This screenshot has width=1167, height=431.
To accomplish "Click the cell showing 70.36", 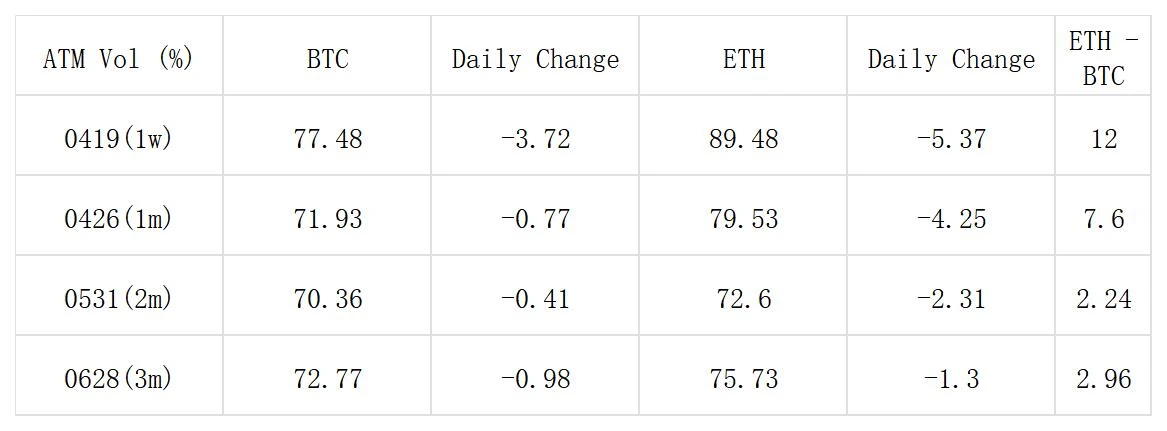I will (328, 299).
